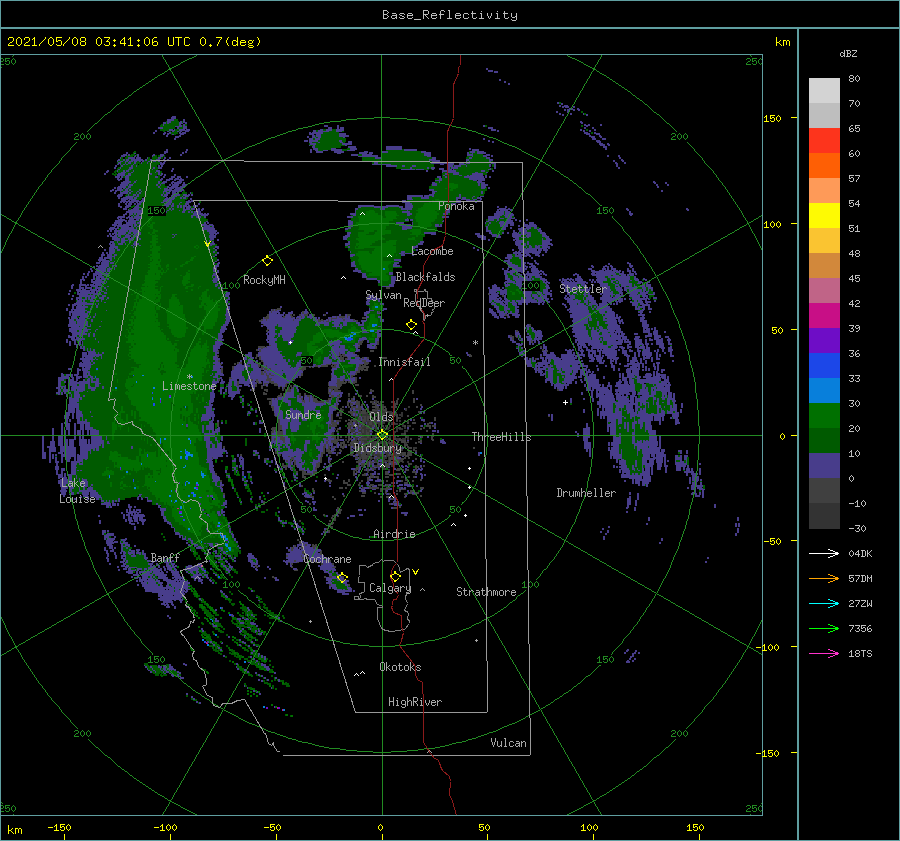
Task: Pick the magenta swatch between 42 and 39
Action: [x=824, y=316]
